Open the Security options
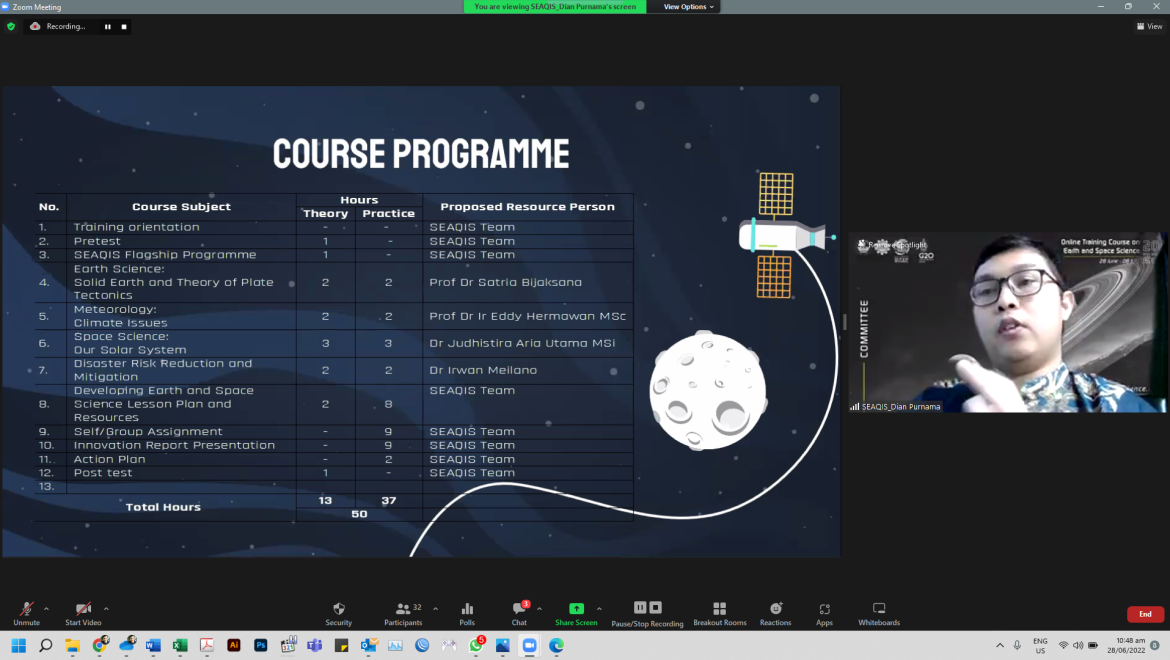The height and width of the screenshot is (660, 1170). 338,612
